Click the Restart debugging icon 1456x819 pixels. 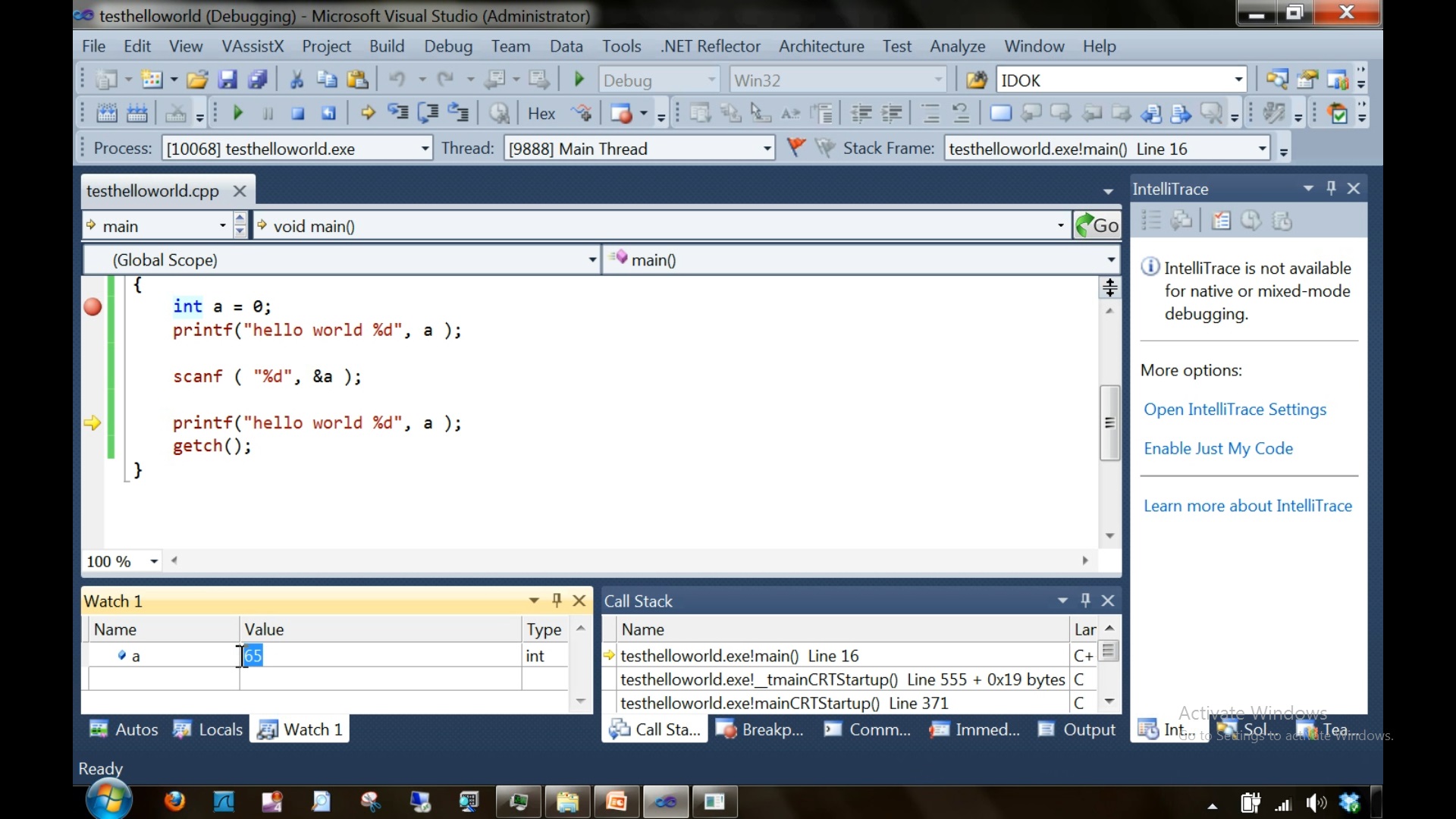click(328, 114)
